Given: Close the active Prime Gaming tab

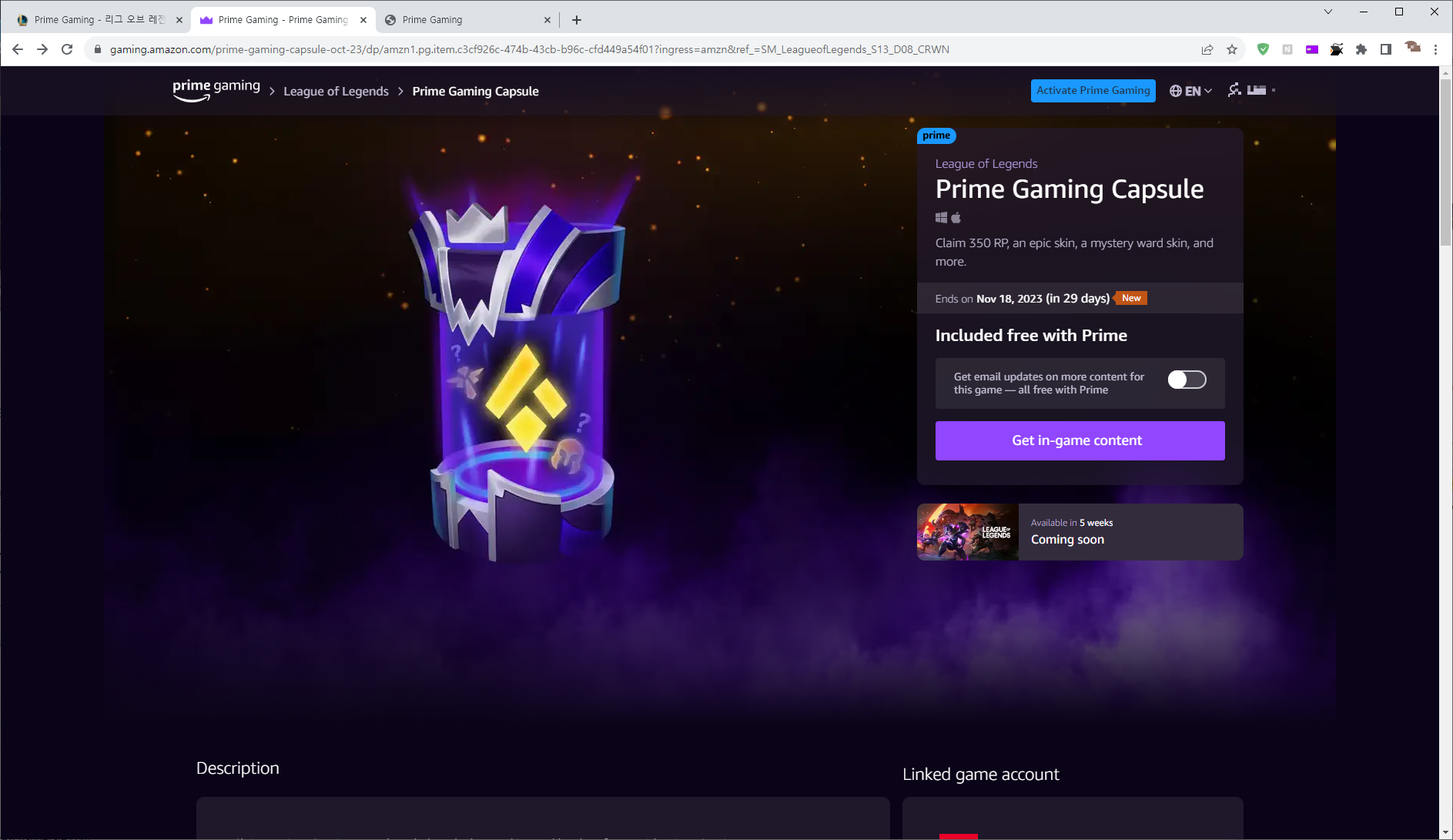Looking at the screenshot, I should (363, 20).
